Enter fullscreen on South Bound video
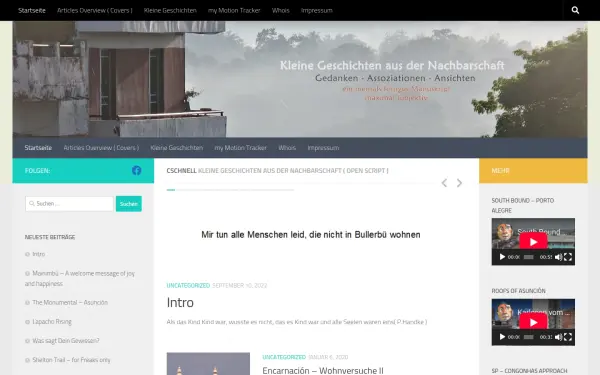Image resolution: width=600 pixels, height=375 pixels. click(x=568, y=257)
